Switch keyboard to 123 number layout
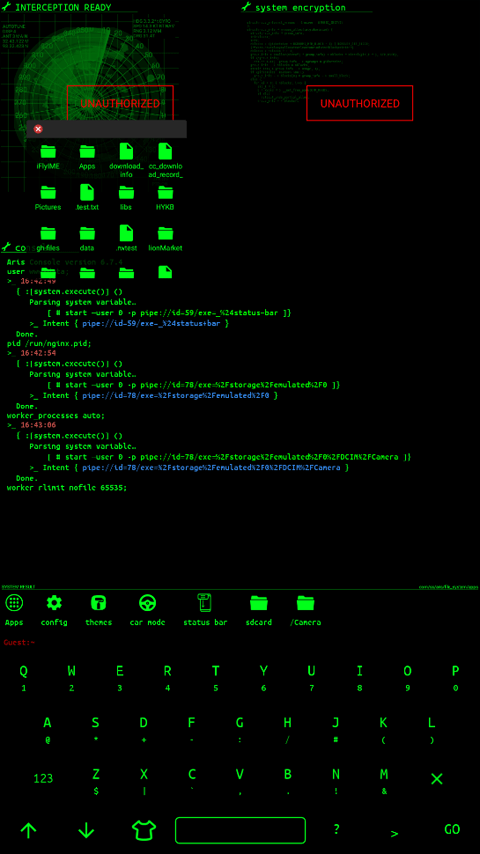 [x=44, y=779]
